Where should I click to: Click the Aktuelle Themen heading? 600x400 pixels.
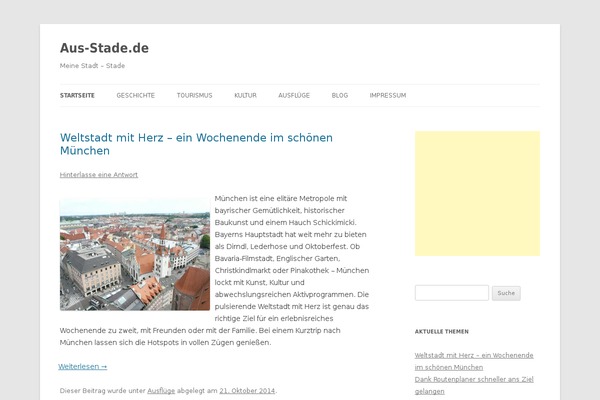(x=442, y=331)
